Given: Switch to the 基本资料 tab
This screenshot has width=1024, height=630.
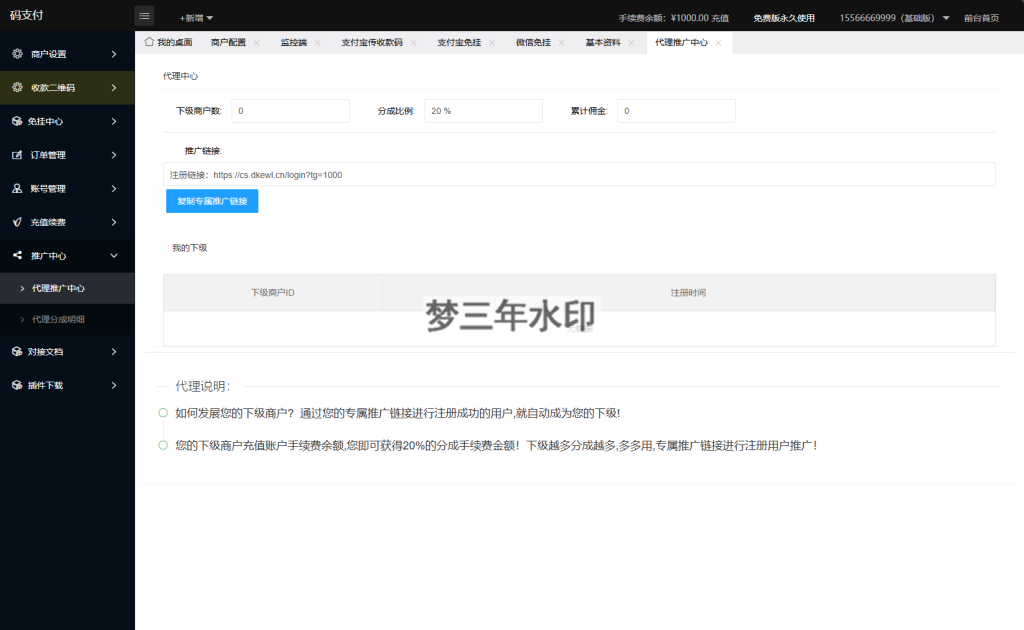Looking at the screenshot, I should (x=603, y=42).
